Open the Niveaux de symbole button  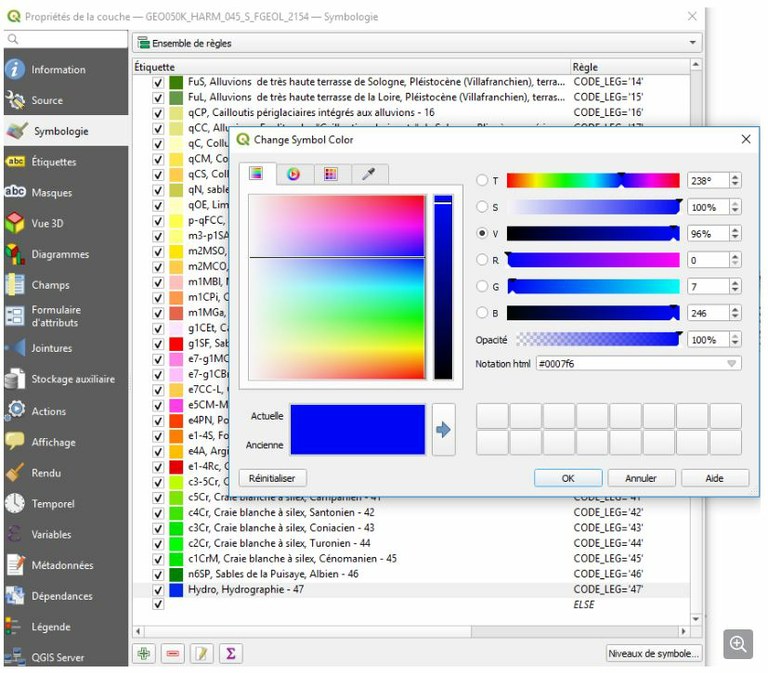pos(652,653)
